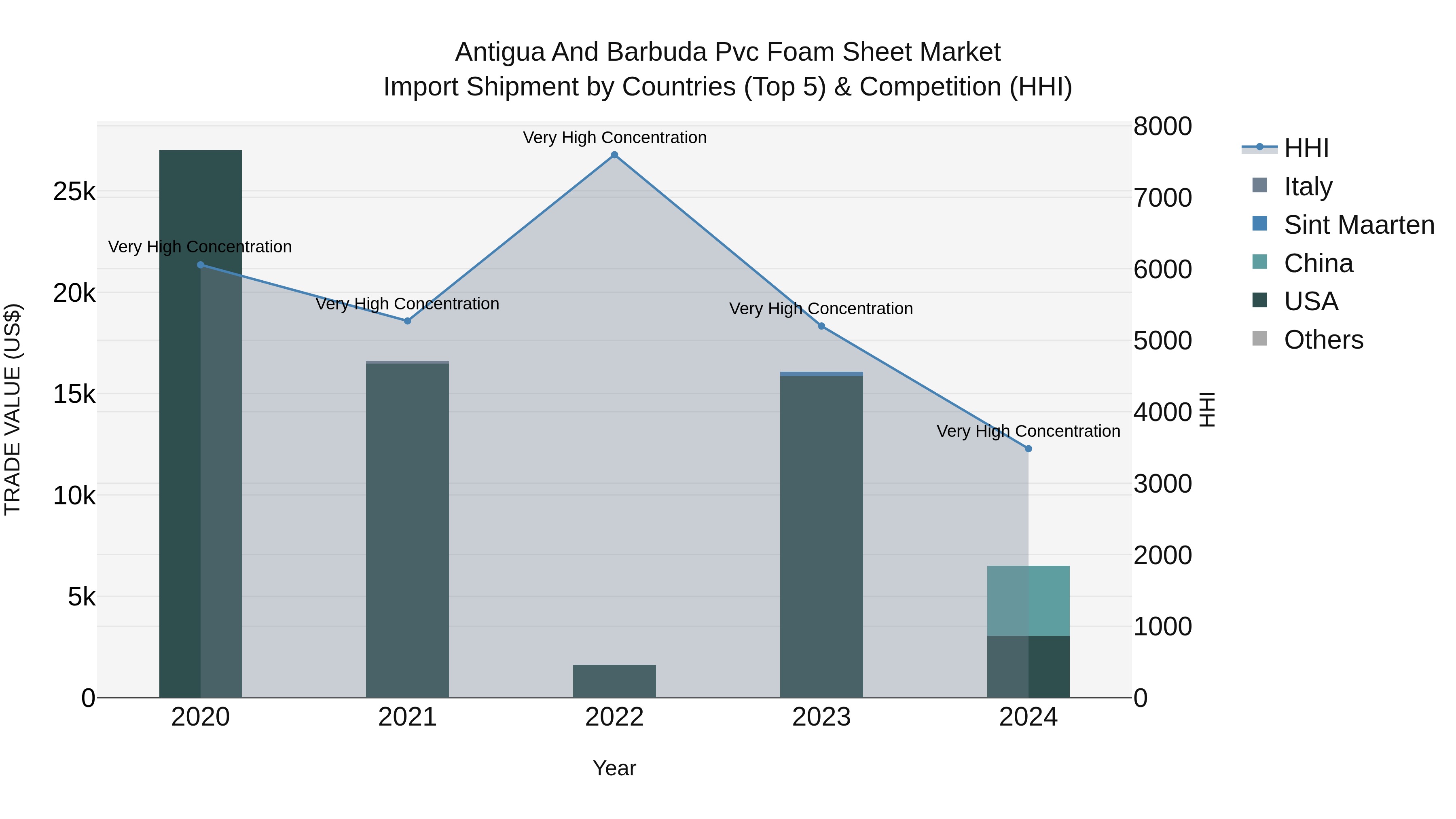Click the 15k left axis tick

coord(74,394)
